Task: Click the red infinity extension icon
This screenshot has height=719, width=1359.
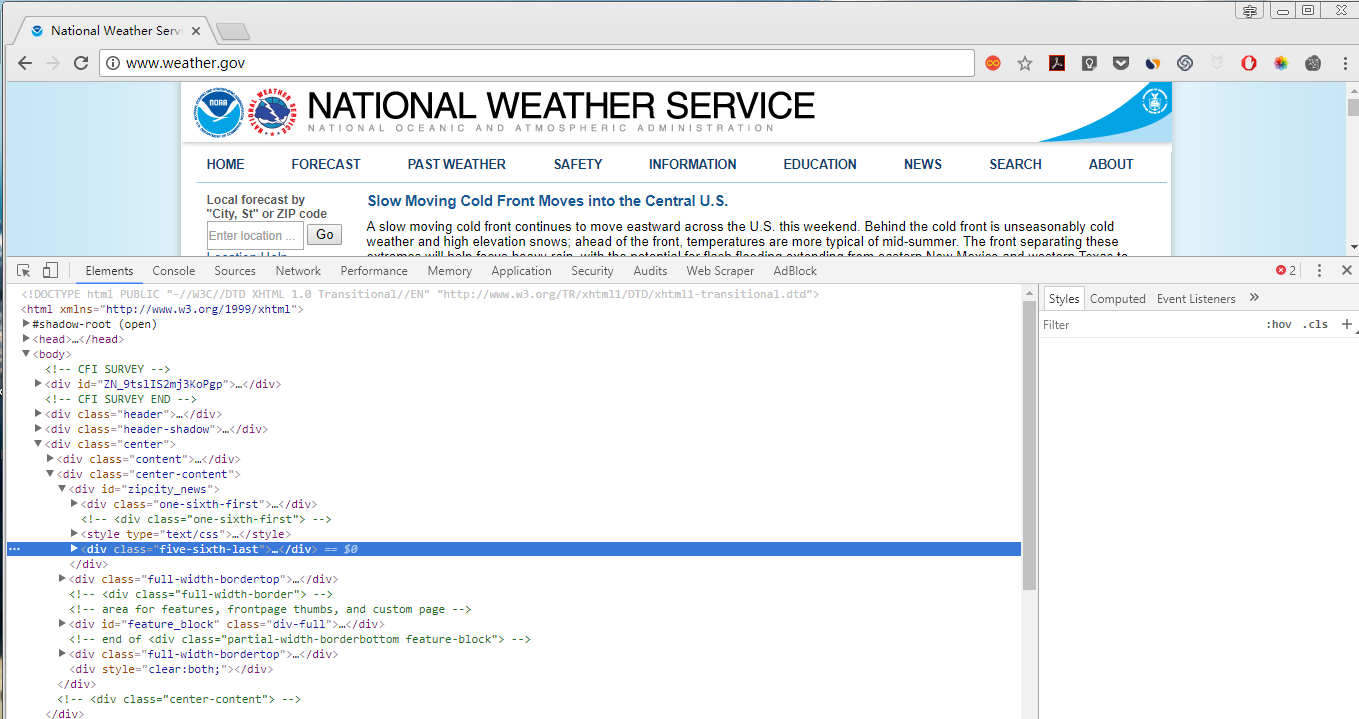Action: point(993,63)
